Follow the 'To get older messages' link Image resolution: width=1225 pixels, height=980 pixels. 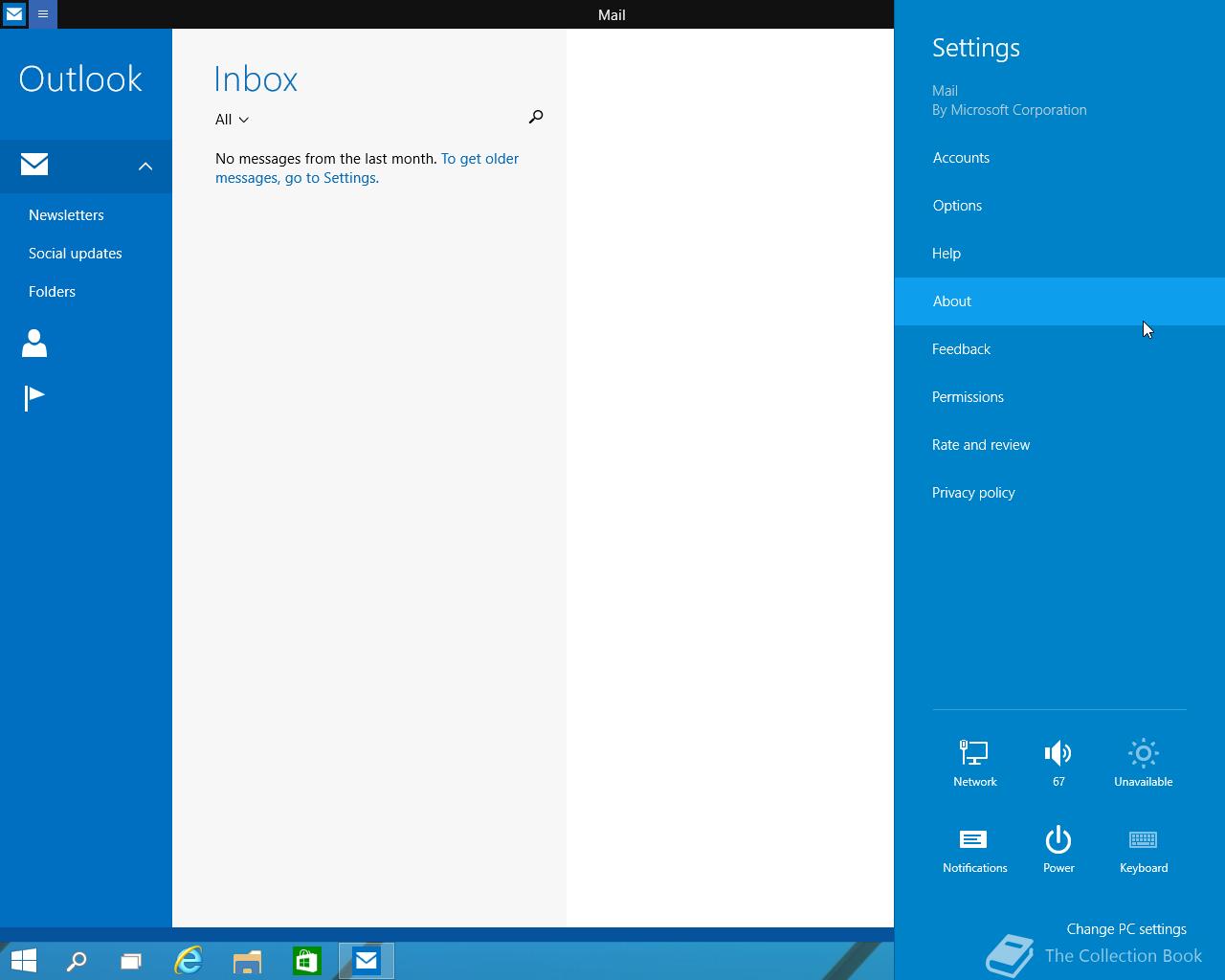367,168
